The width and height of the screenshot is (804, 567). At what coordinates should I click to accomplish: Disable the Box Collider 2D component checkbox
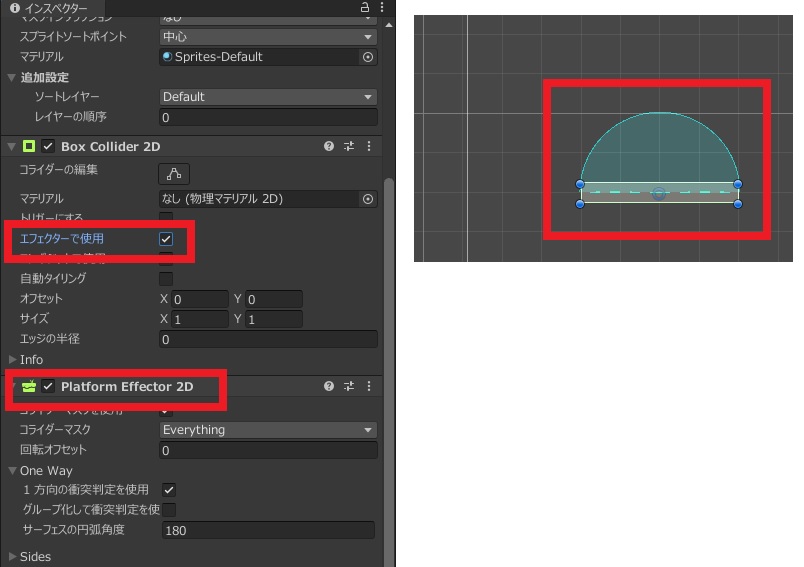pos(48,147)
